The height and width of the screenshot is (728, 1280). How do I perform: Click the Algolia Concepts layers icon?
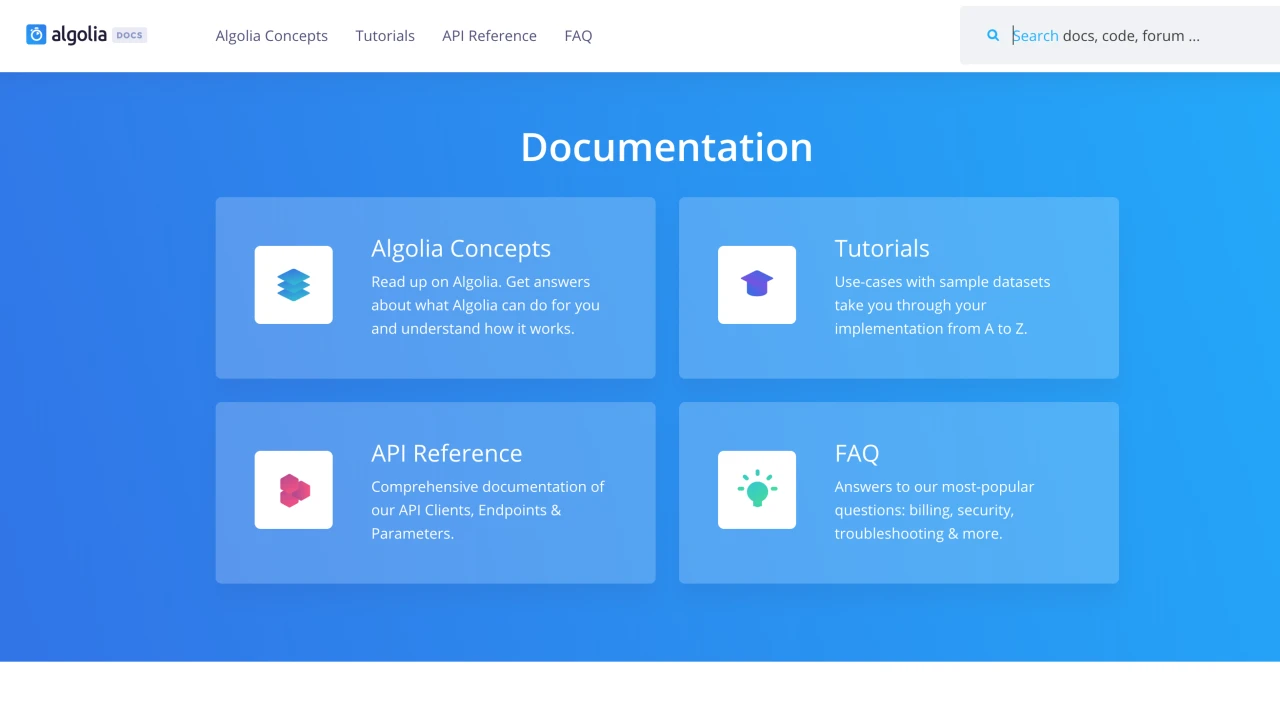point(294,285)
